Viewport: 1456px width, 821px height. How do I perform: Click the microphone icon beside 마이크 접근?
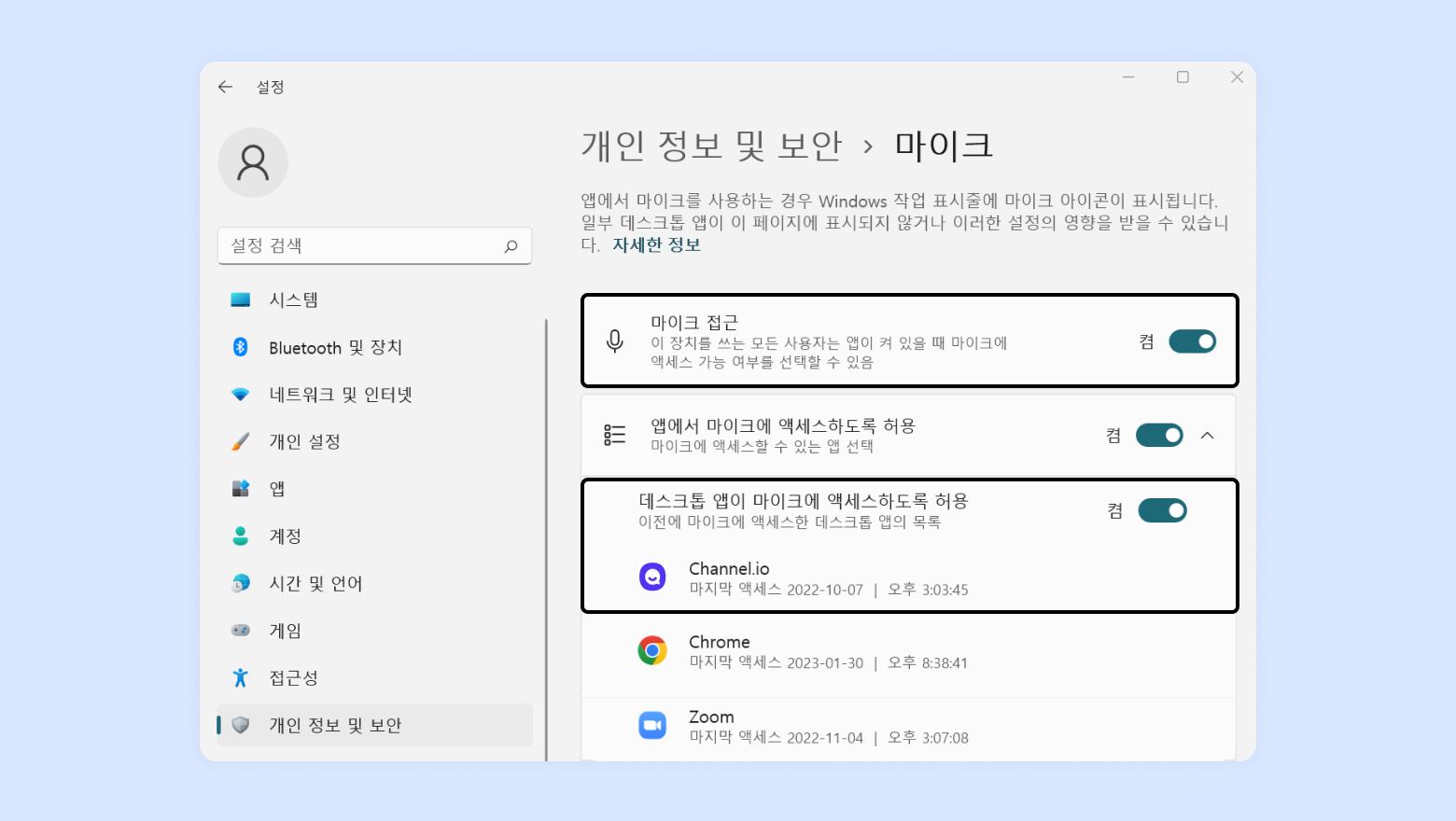[x=614, y=341]
